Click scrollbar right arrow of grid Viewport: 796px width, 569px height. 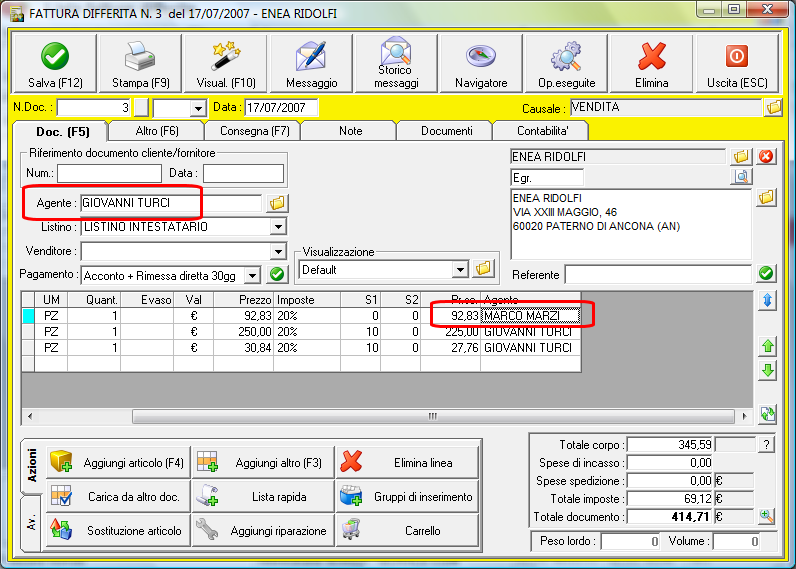744,416
